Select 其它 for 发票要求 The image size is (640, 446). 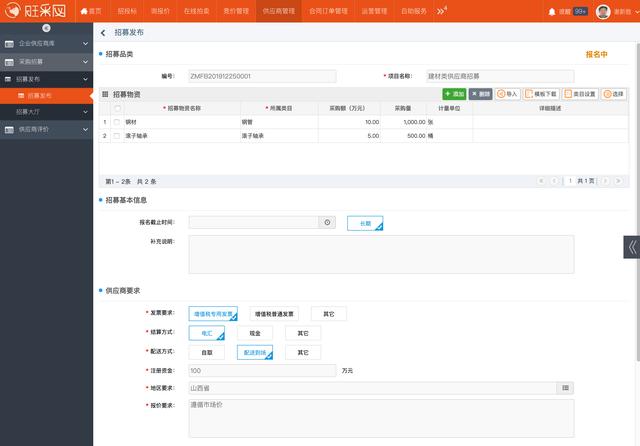[x=329, y=314]
